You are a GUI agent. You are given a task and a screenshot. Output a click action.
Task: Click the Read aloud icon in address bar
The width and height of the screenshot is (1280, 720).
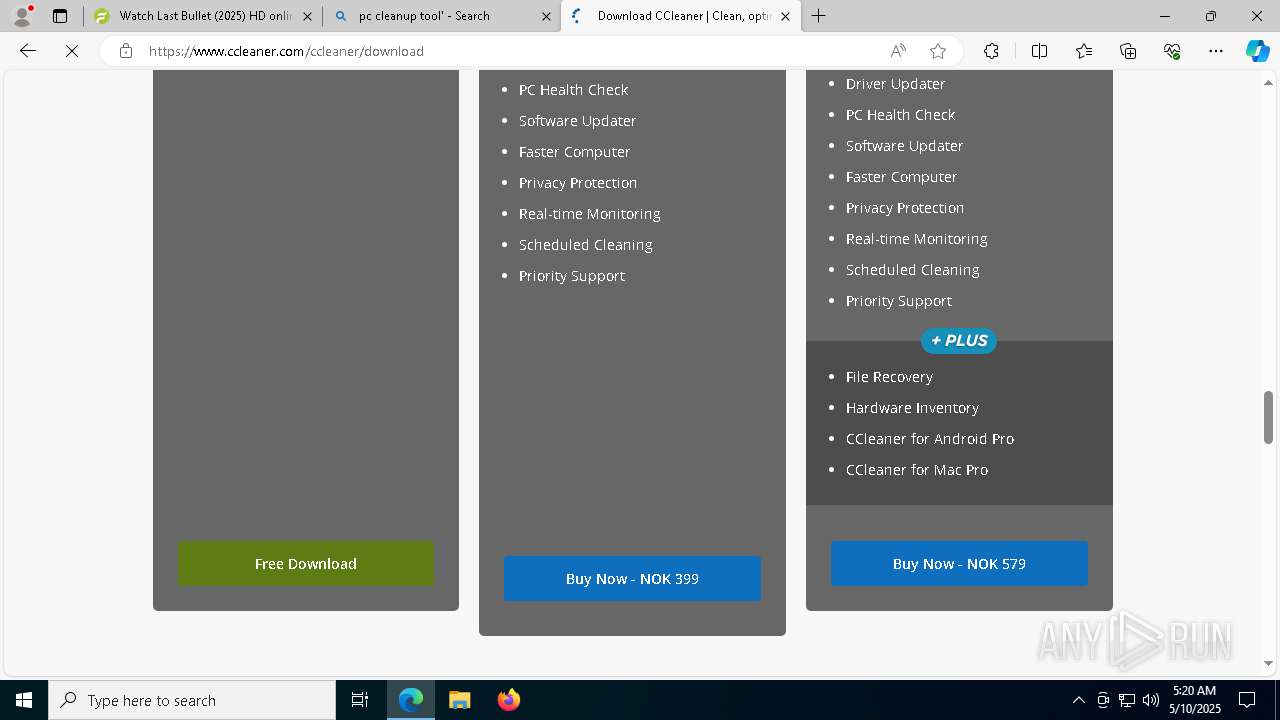tap(898, 51)
